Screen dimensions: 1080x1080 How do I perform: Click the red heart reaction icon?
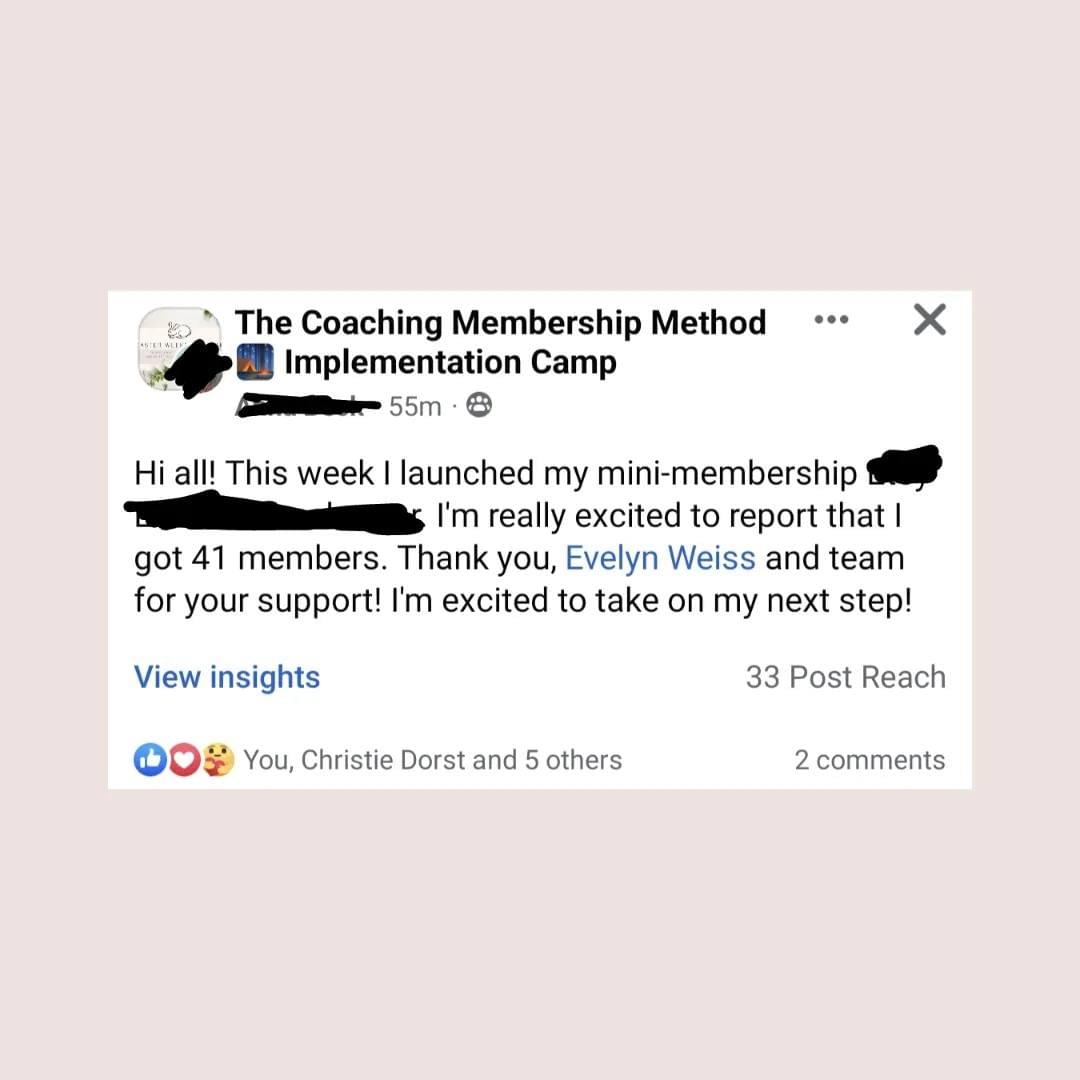coord(184,760)
